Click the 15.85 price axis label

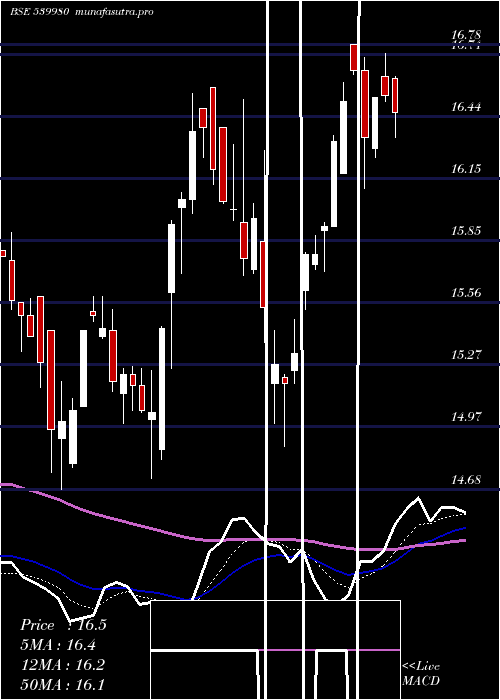(466, 230)
